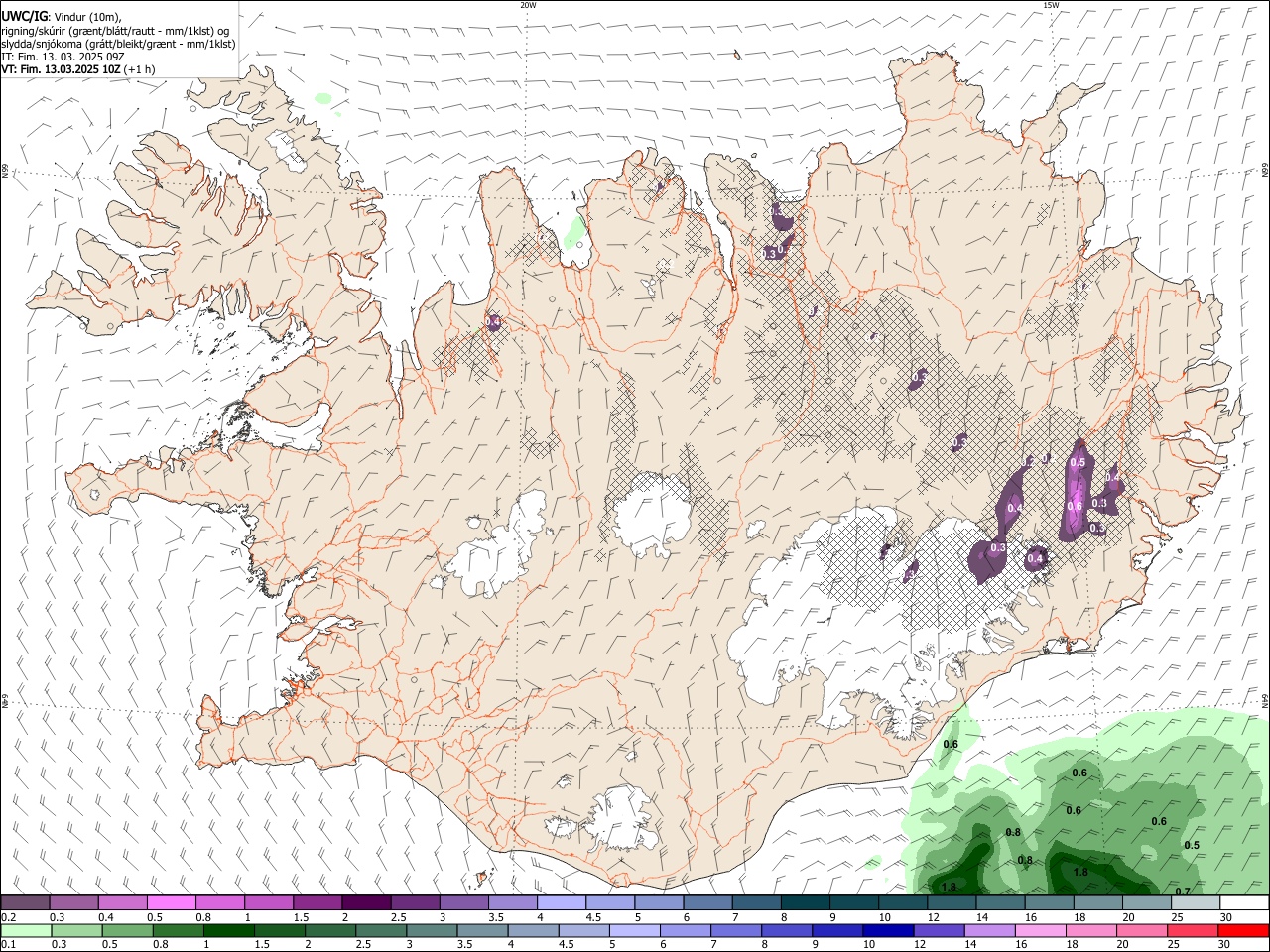Click the 'rigning/skúrir' legend description line
Viewport: 1270px width, 952px height.
pyautogui.click(x=116, y=30)
